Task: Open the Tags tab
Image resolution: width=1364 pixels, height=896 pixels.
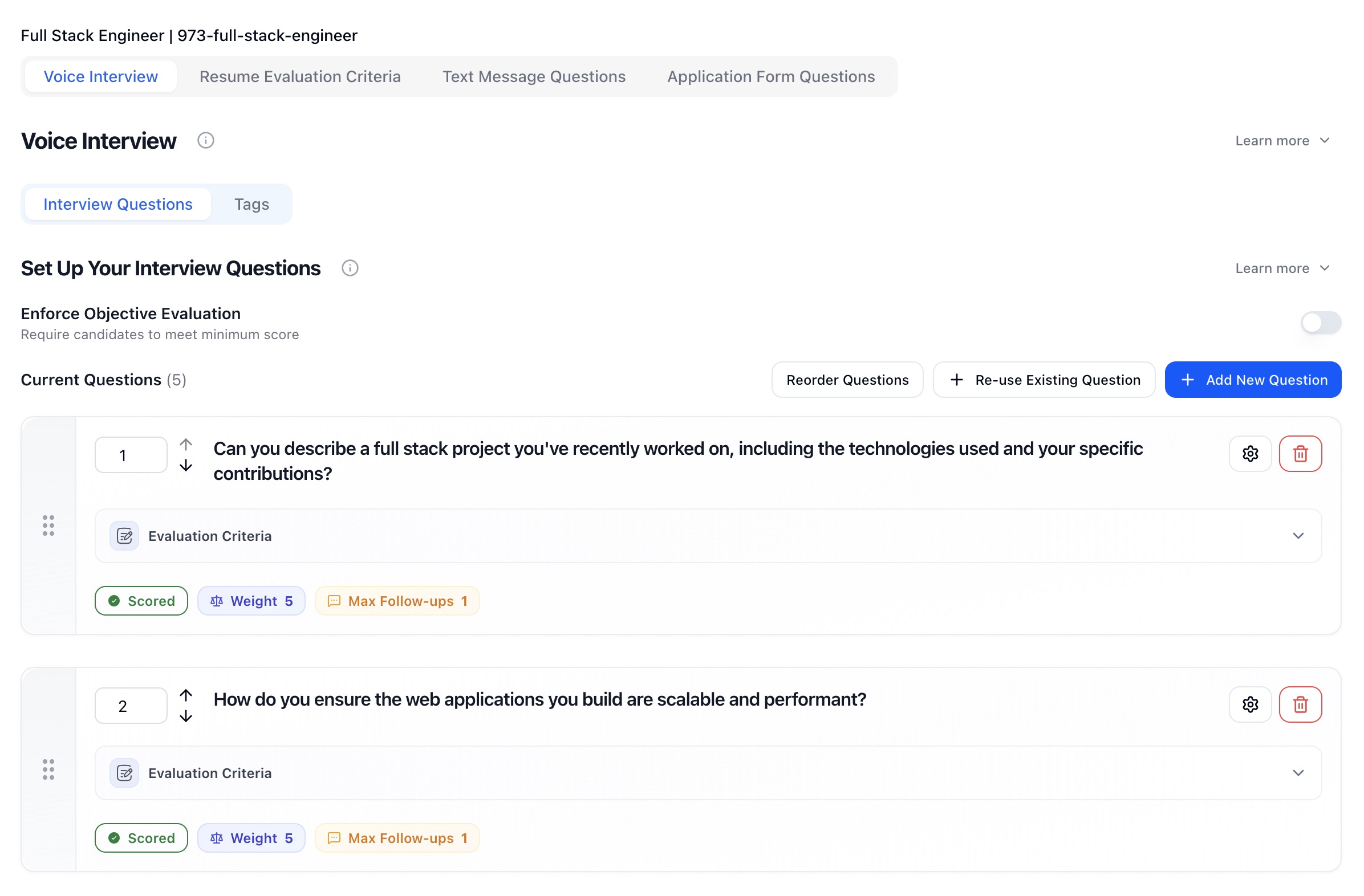Action: [251, 205]
